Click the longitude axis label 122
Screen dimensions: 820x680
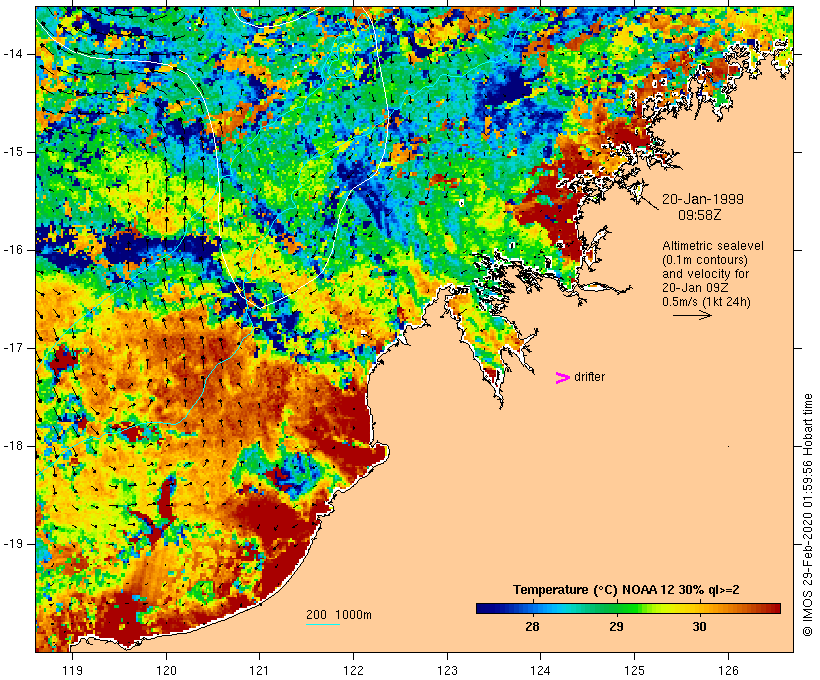click(353, 670)
